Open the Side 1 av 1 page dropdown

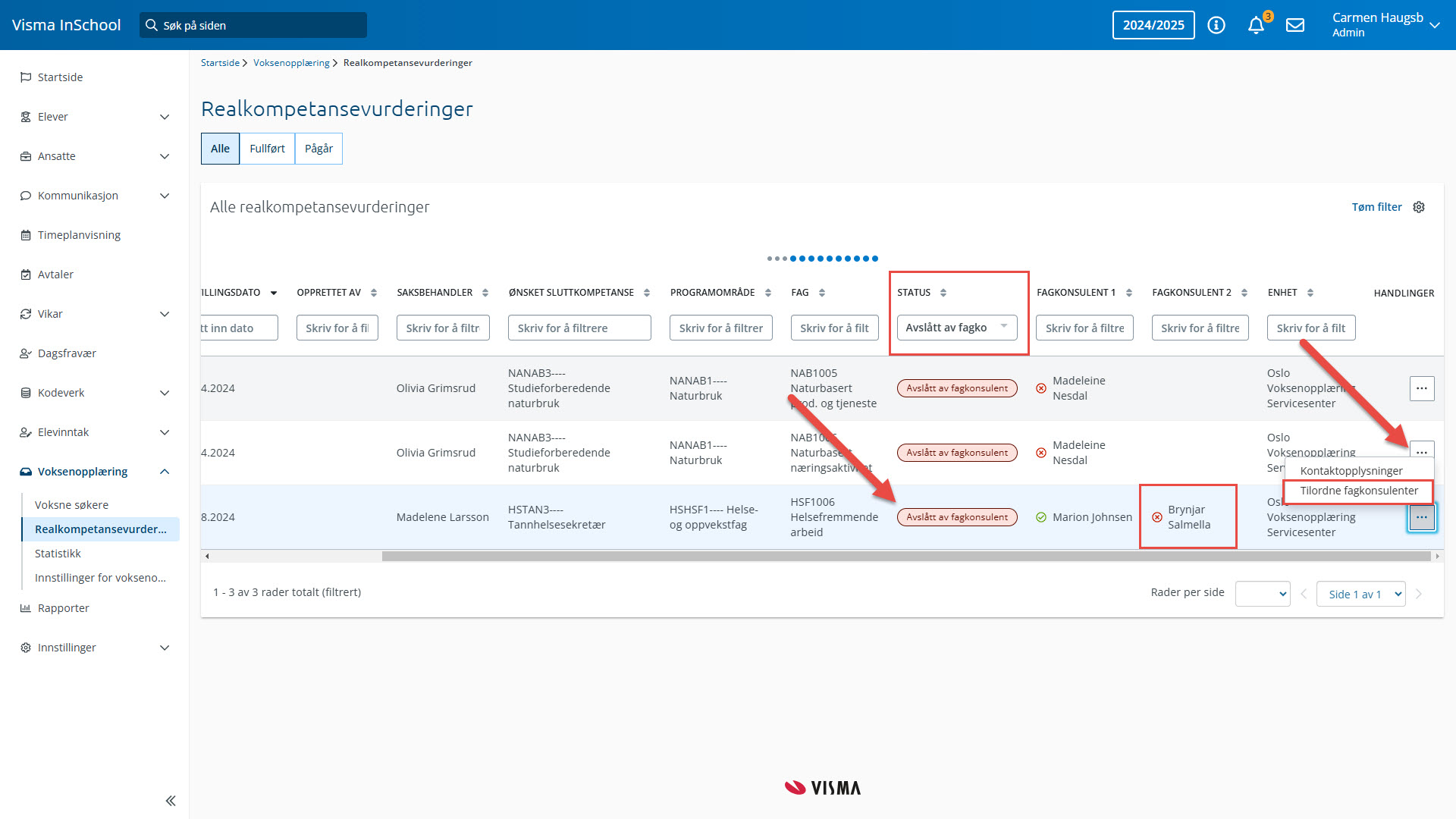pyautogui.click(x=1361, y=594)
